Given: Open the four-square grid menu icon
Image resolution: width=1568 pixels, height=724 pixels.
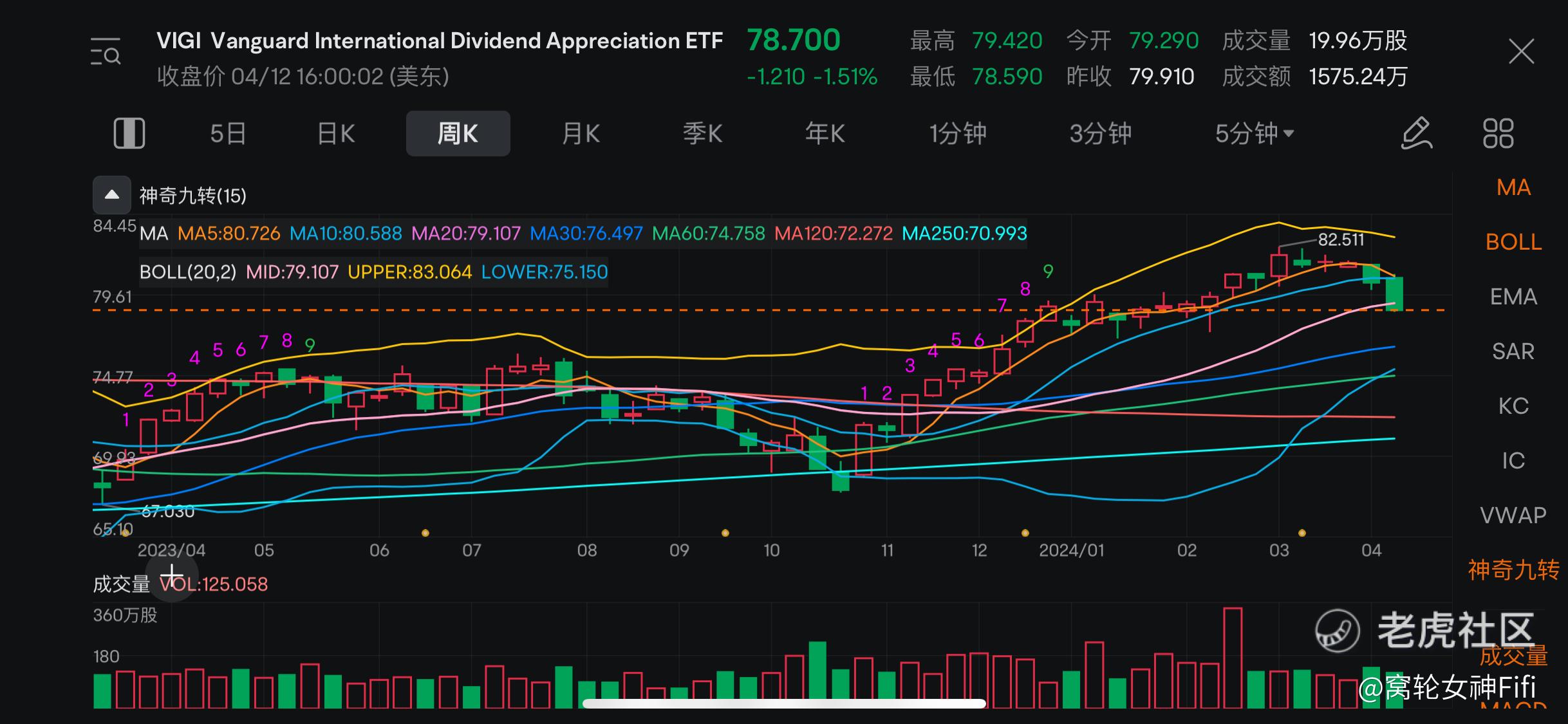Looking at the screenshot, I should [1498, 133].
